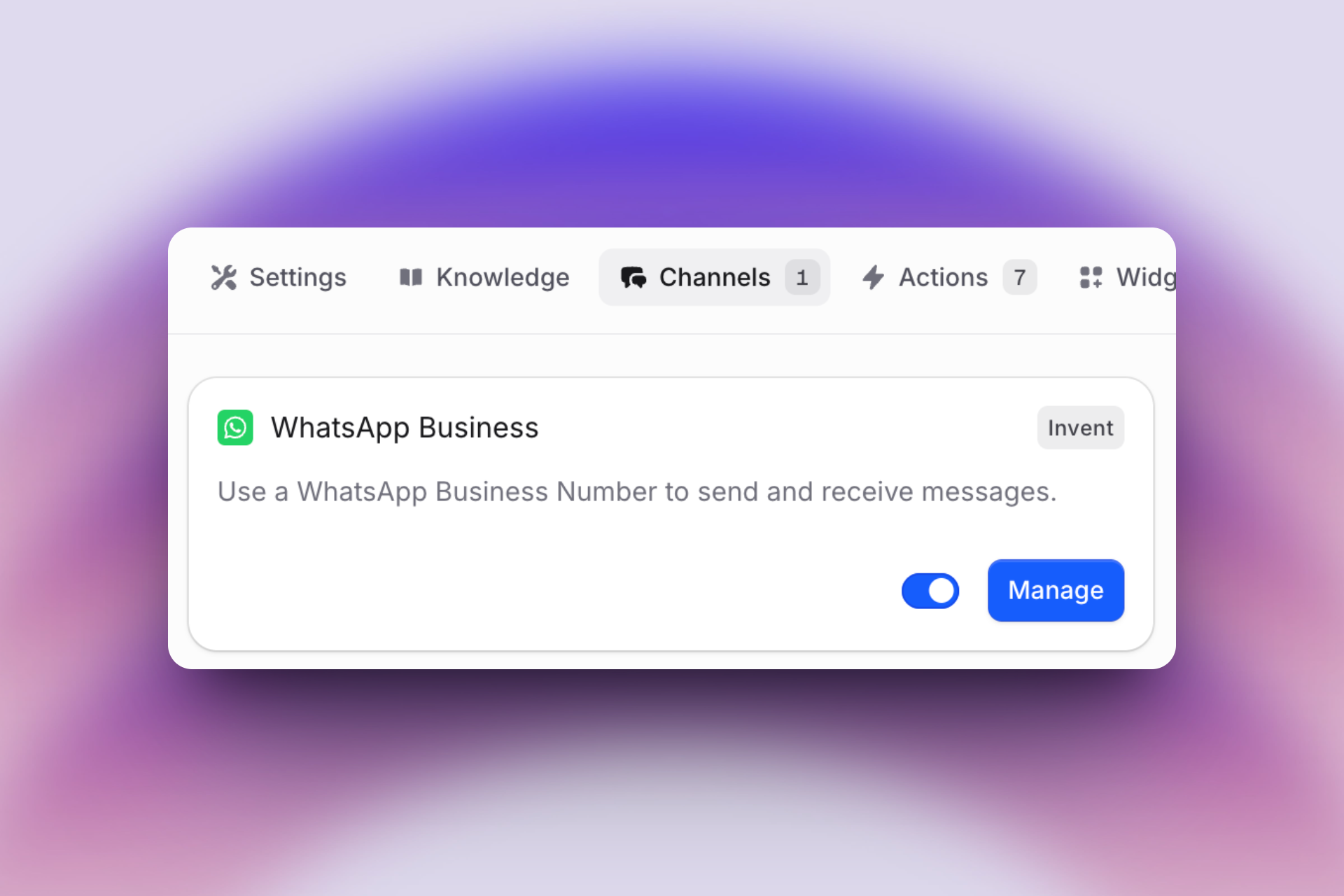Go to the Widgets tab

[1127, 277]
